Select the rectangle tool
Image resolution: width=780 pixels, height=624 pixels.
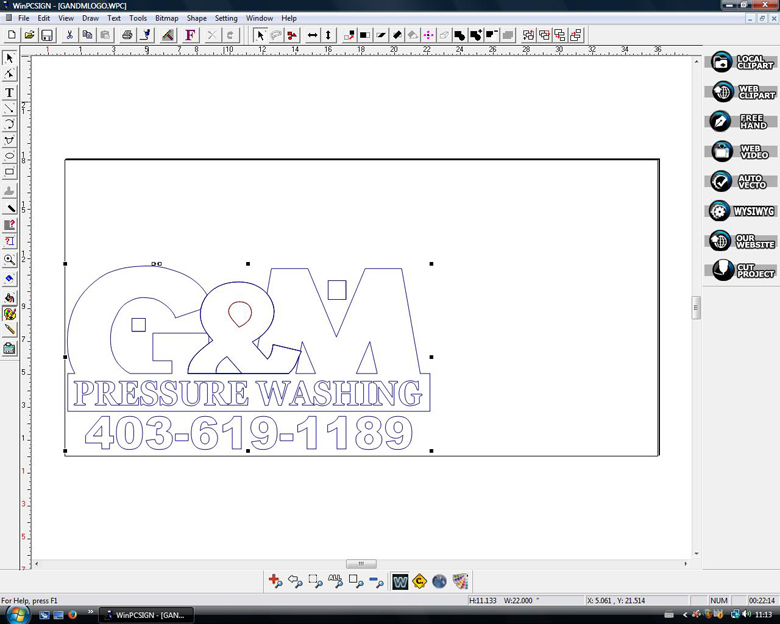(9, 172)
